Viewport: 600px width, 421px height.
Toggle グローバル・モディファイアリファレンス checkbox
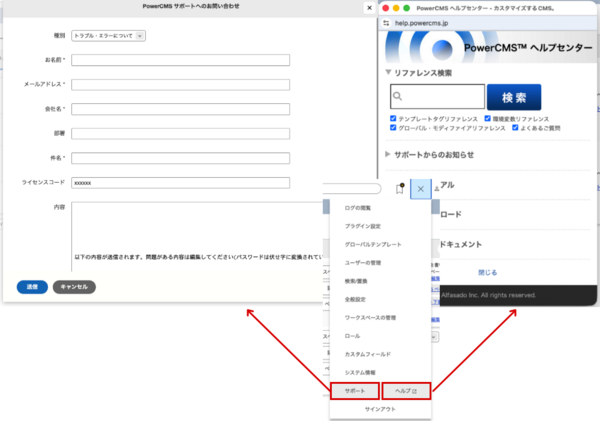point(393,127)
